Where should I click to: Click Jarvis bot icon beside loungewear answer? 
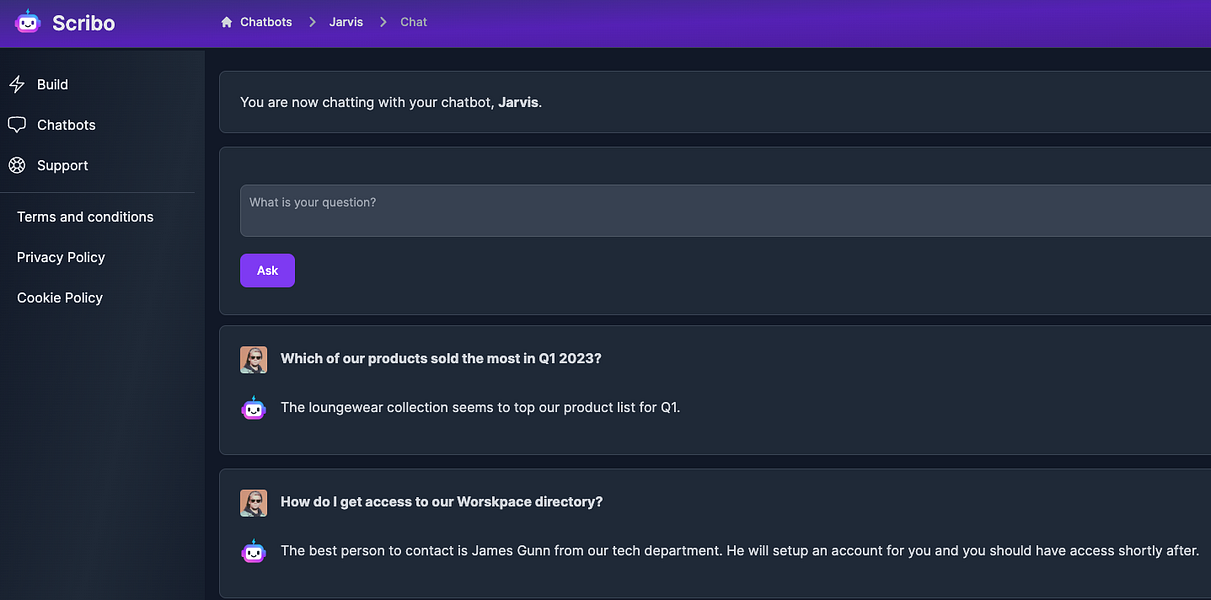point(254,408)
